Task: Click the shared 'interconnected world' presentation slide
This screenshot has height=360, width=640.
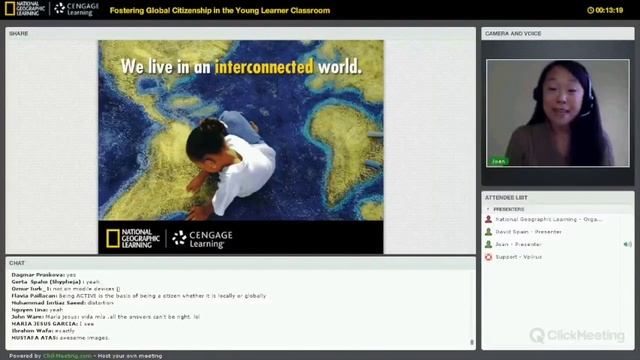Action: 241,147
